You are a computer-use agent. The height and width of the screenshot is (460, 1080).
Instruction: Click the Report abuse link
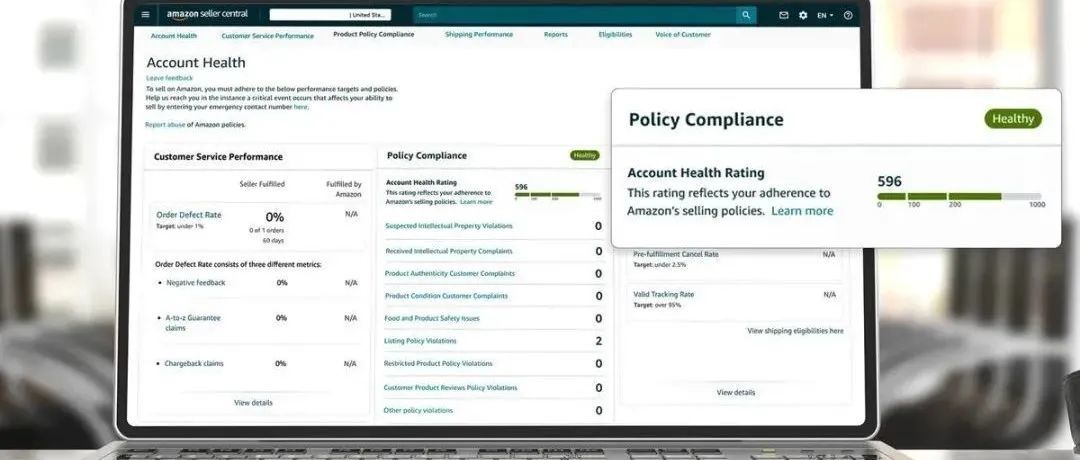pos(164,125)
